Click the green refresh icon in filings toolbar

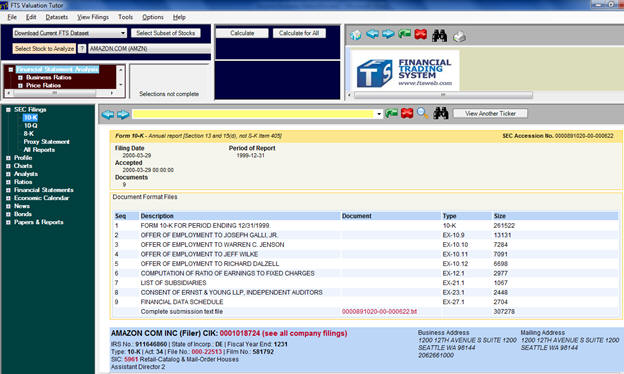tap(391, 113)
